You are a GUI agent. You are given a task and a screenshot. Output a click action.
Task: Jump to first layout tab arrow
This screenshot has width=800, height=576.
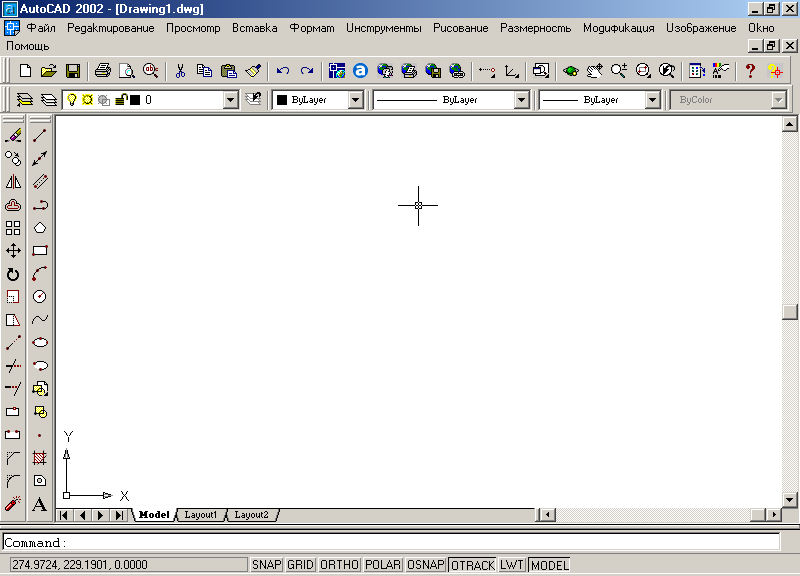64,515
